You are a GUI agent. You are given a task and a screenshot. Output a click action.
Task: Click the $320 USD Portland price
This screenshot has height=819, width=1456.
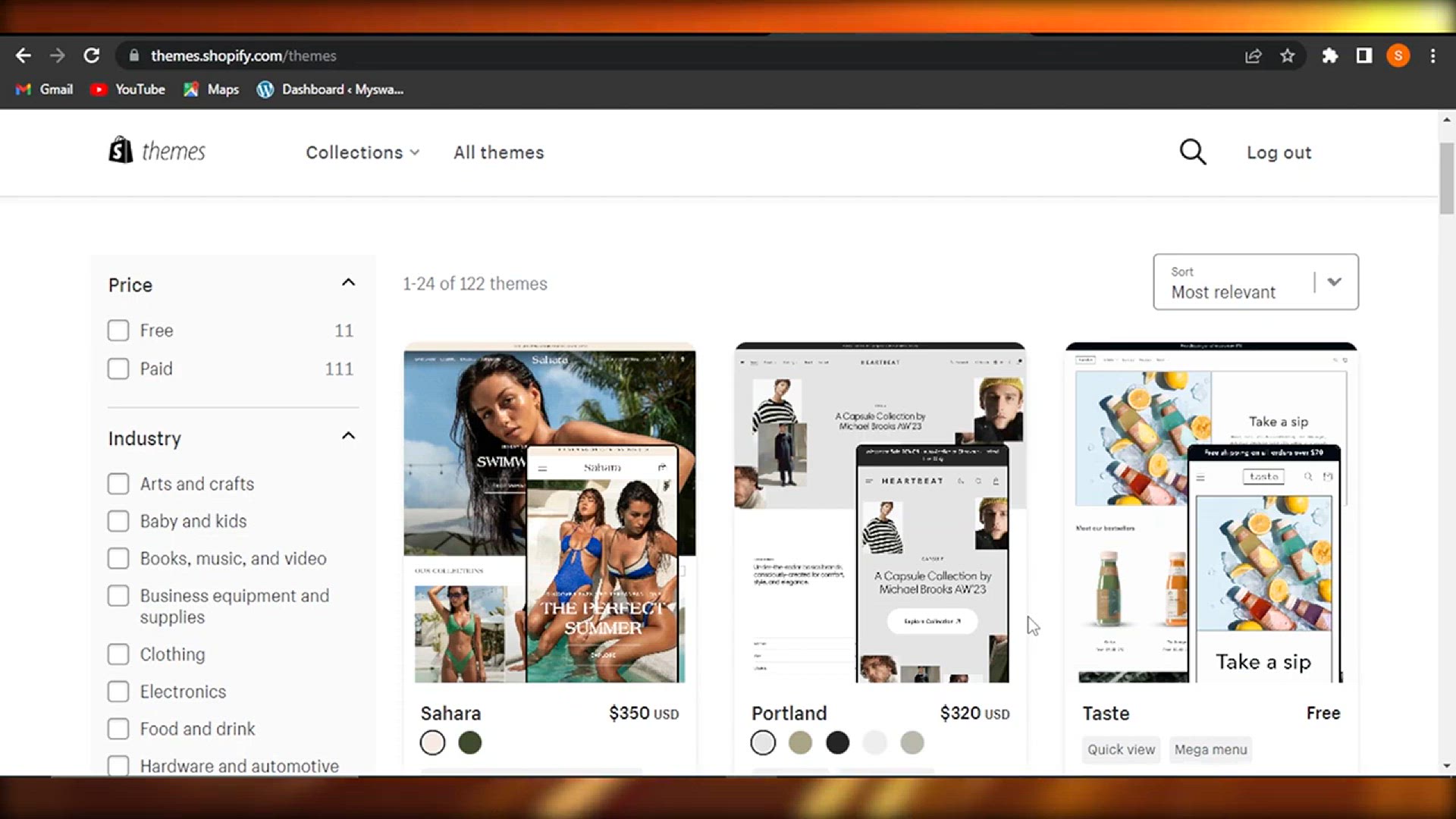pos(974,714)
